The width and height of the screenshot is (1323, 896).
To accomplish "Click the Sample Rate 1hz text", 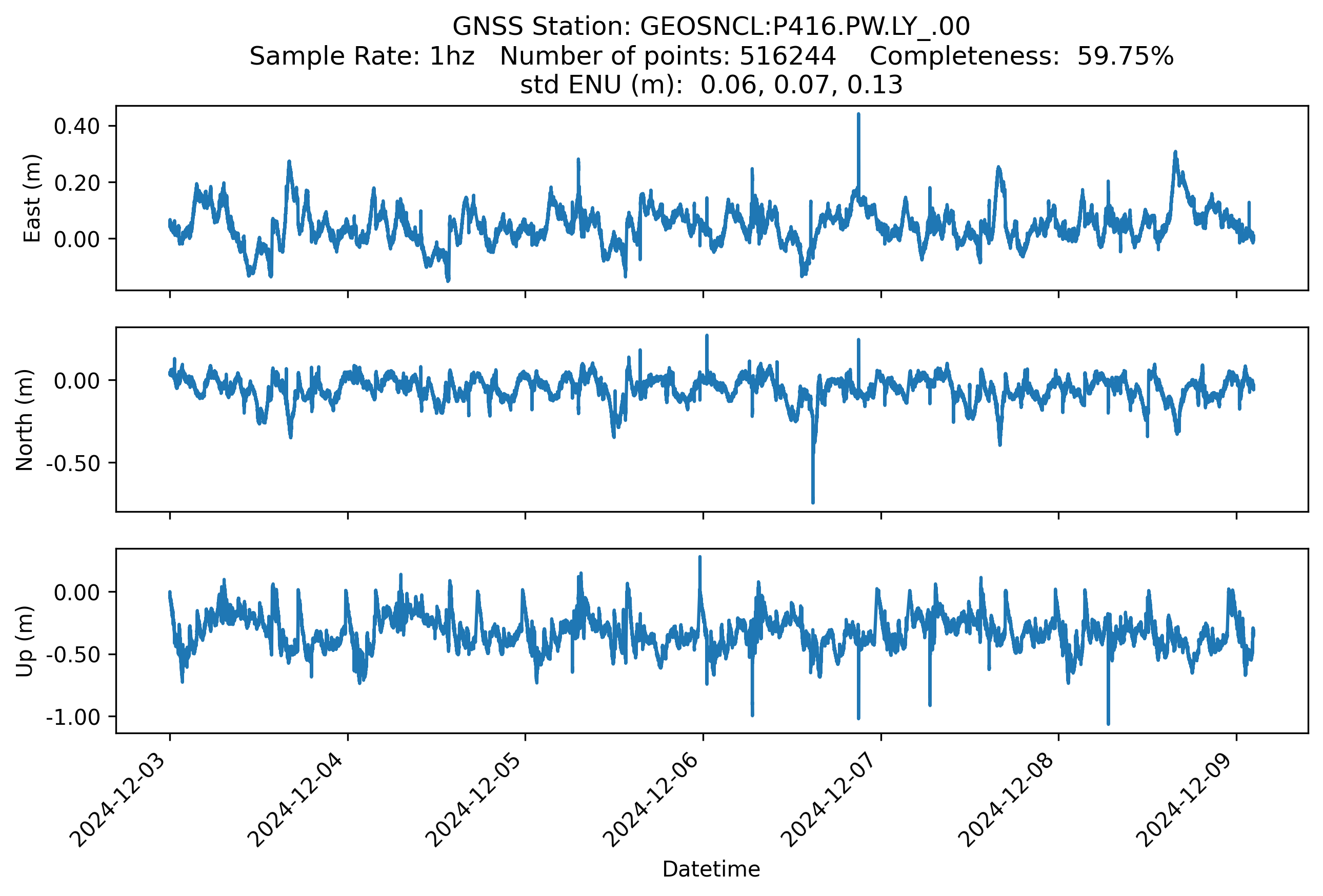I will (362, 56).
